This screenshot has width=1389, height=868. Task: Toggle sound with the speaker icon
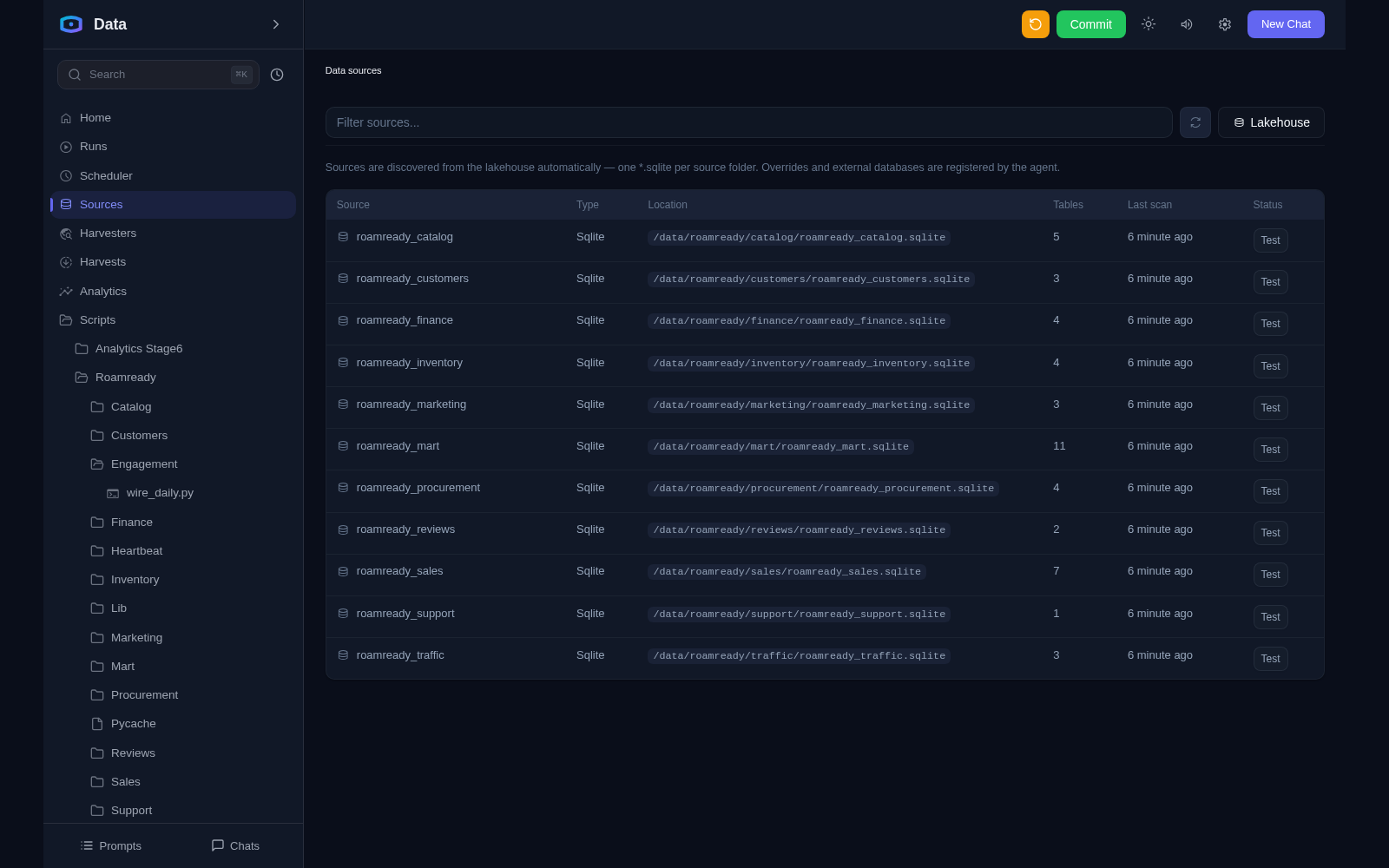pyautogui.click(x=1187, y=24)
